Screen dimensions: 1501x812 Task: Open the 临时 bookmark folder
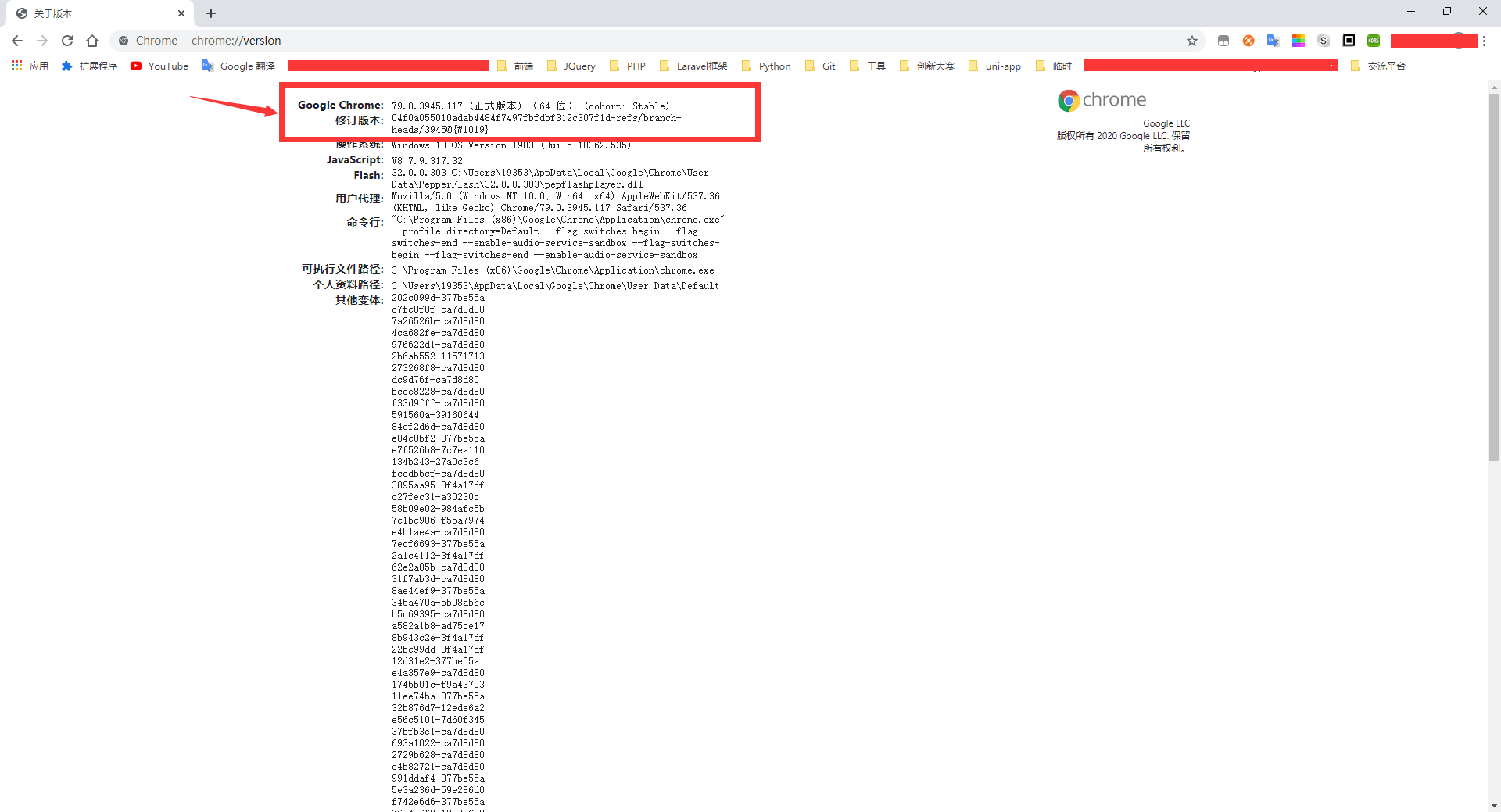click(1054, 66)
